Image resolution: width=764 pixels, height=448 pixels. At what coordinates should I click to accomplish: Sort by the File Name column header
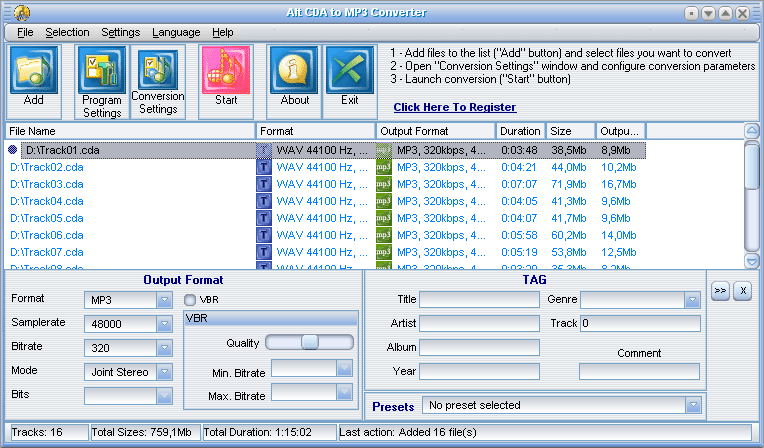coord(131,131)
